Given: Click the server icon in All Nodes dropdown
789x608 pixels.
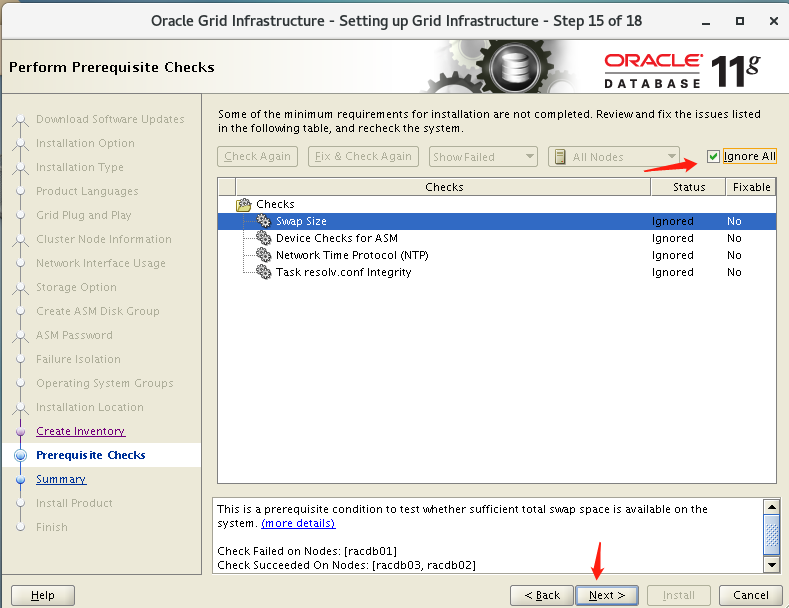Looking at the screenshot, I should pos(560,157).
